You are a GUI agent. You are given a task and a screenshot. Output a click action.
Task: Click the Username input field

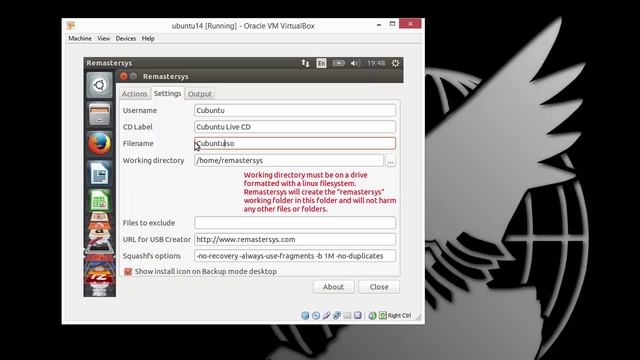point(295,111)
